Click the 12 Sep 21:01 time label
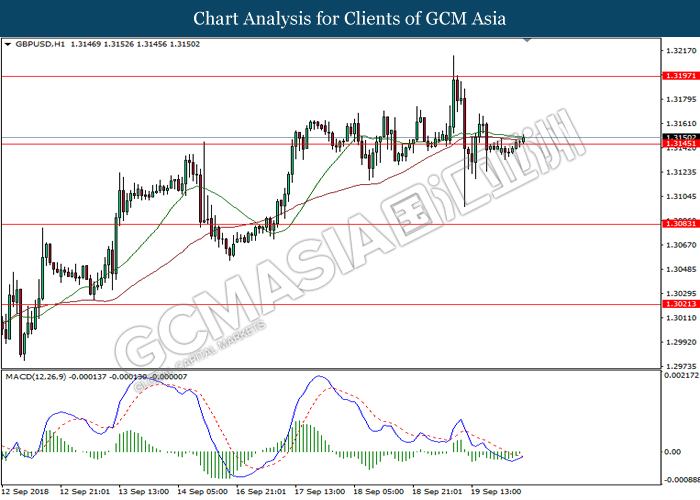Image resolution: width=700 pixels, height=500 pixels. tap(84, 492)
